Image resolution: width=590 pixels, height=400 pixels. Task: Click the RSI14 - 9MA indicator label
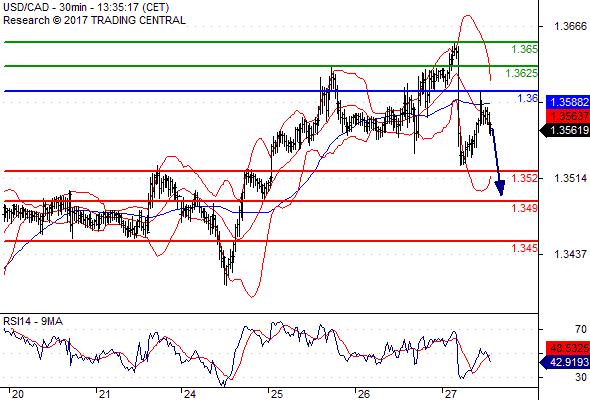[33, 321]
